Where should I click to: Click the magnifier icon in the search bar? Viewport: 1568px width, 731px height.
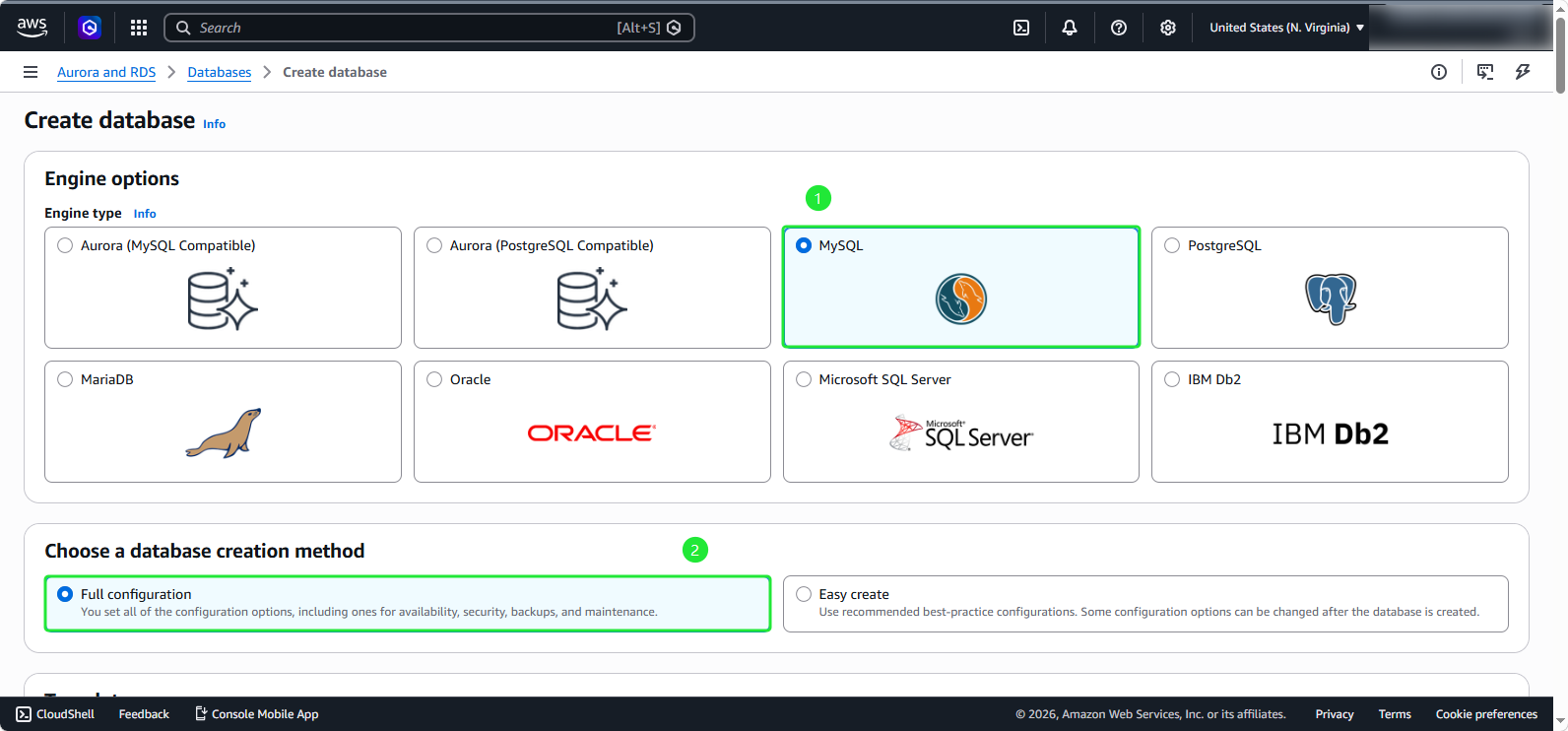[x=183, y=28]
